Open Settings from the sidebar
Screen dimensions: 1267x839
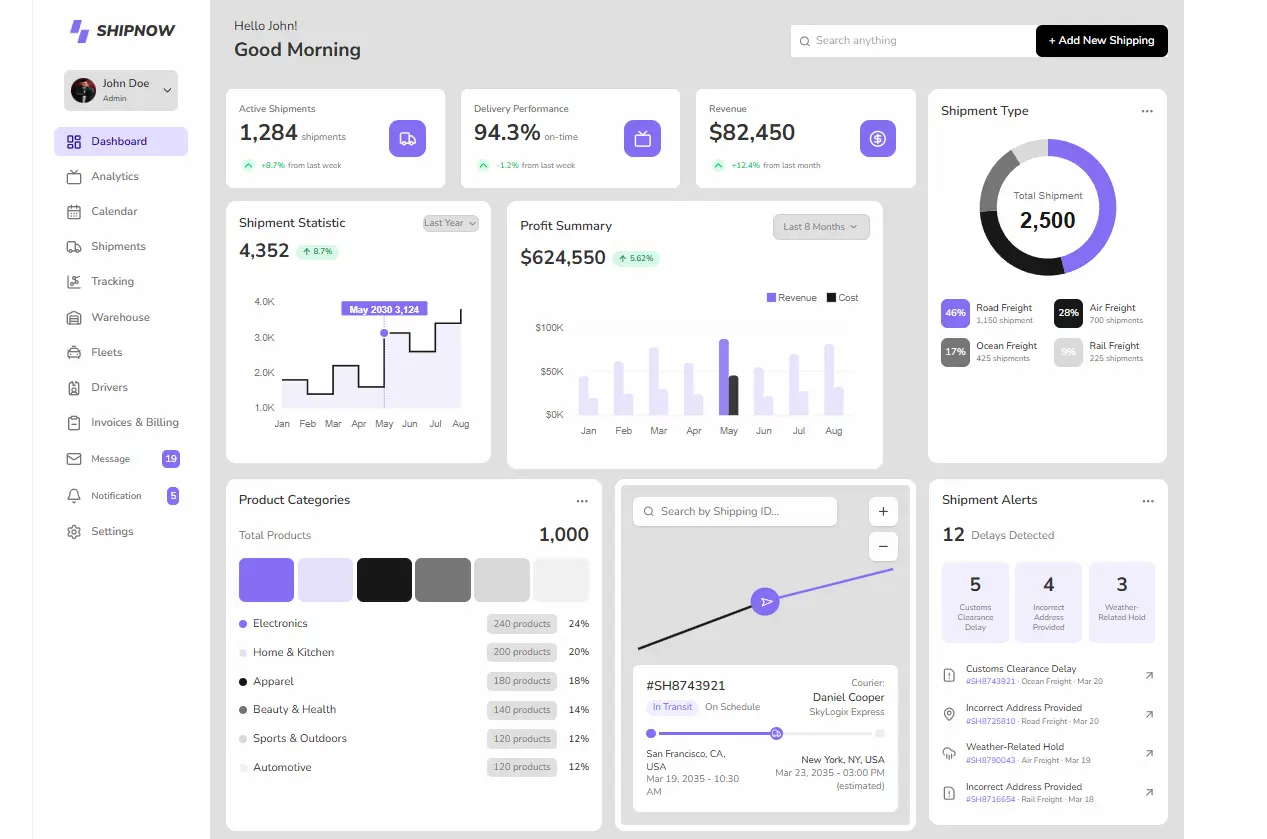tap(121, 532)
